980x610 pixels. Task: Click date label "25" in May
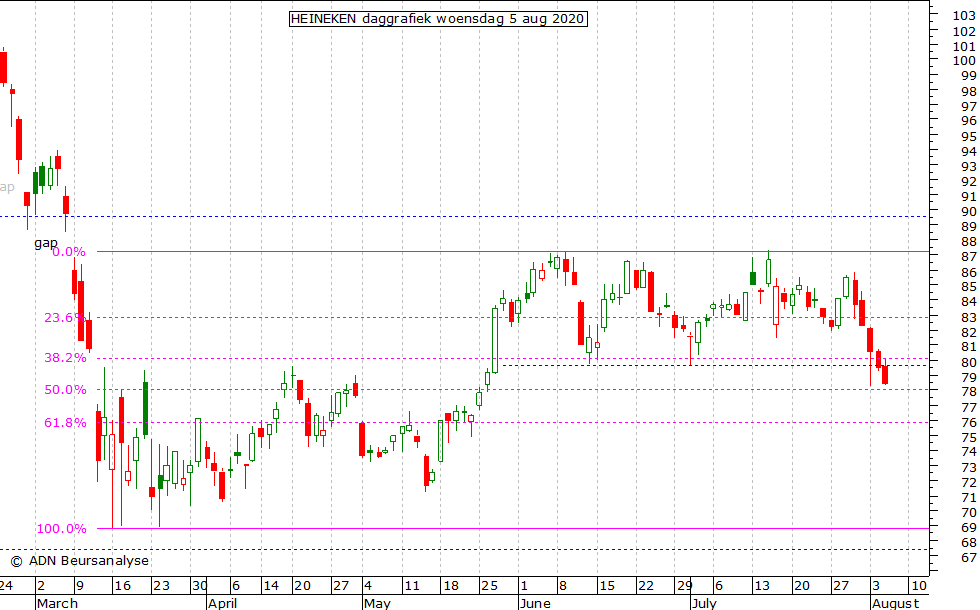click(489, 586)
